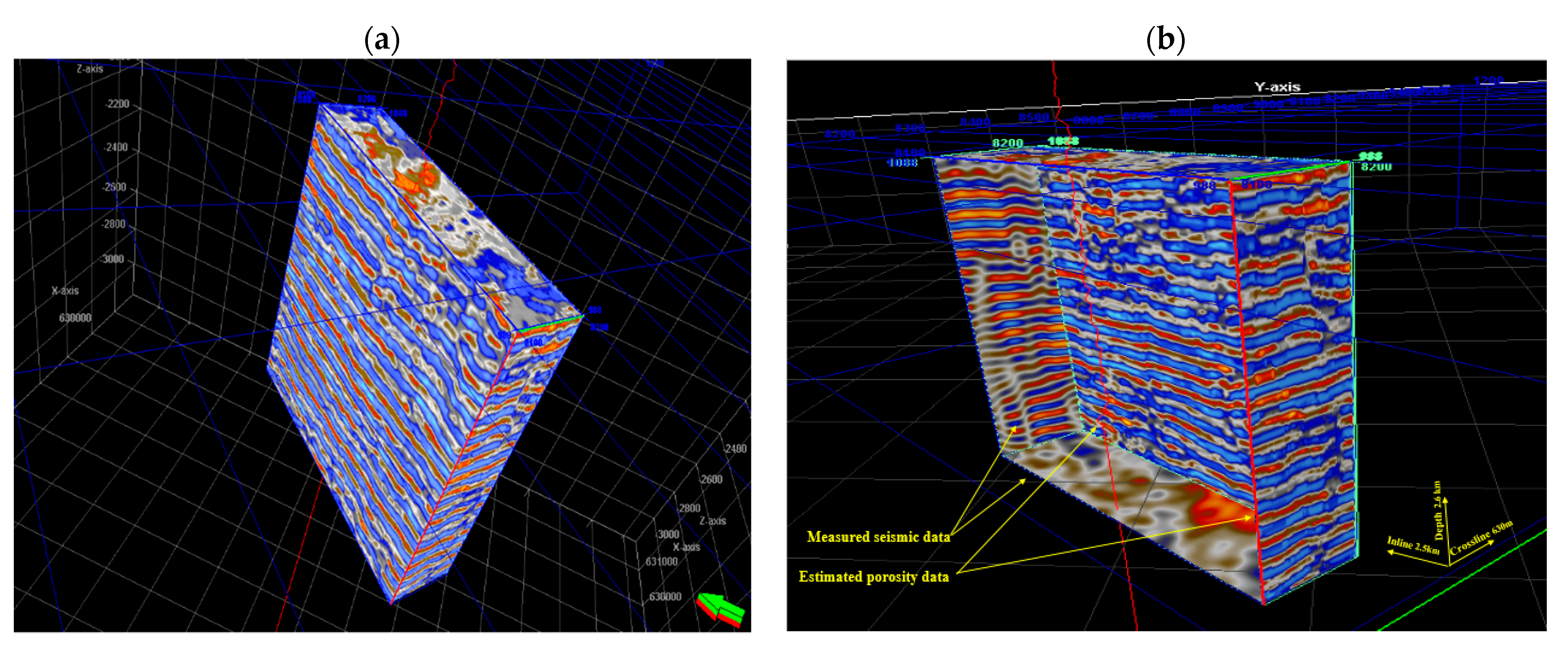The image size is (1568, 654).
Task: Click the green '8200' label at right cube corner
Action: point(1376,167)
